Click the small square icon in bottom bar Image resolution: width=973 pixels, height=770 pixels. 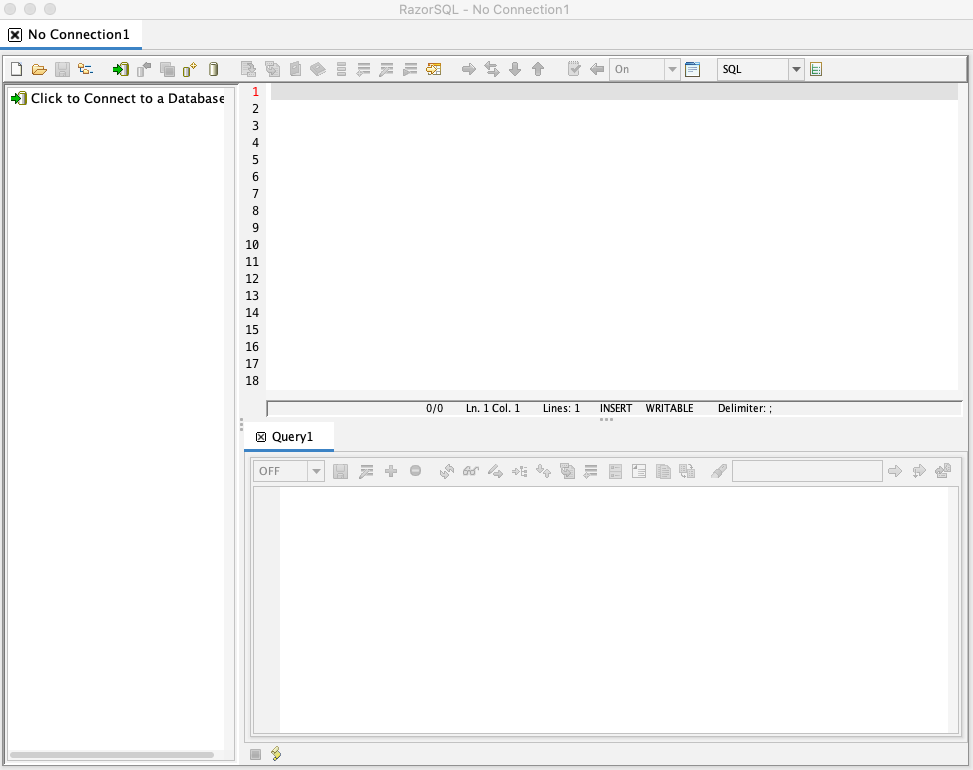tap(255, 754)
